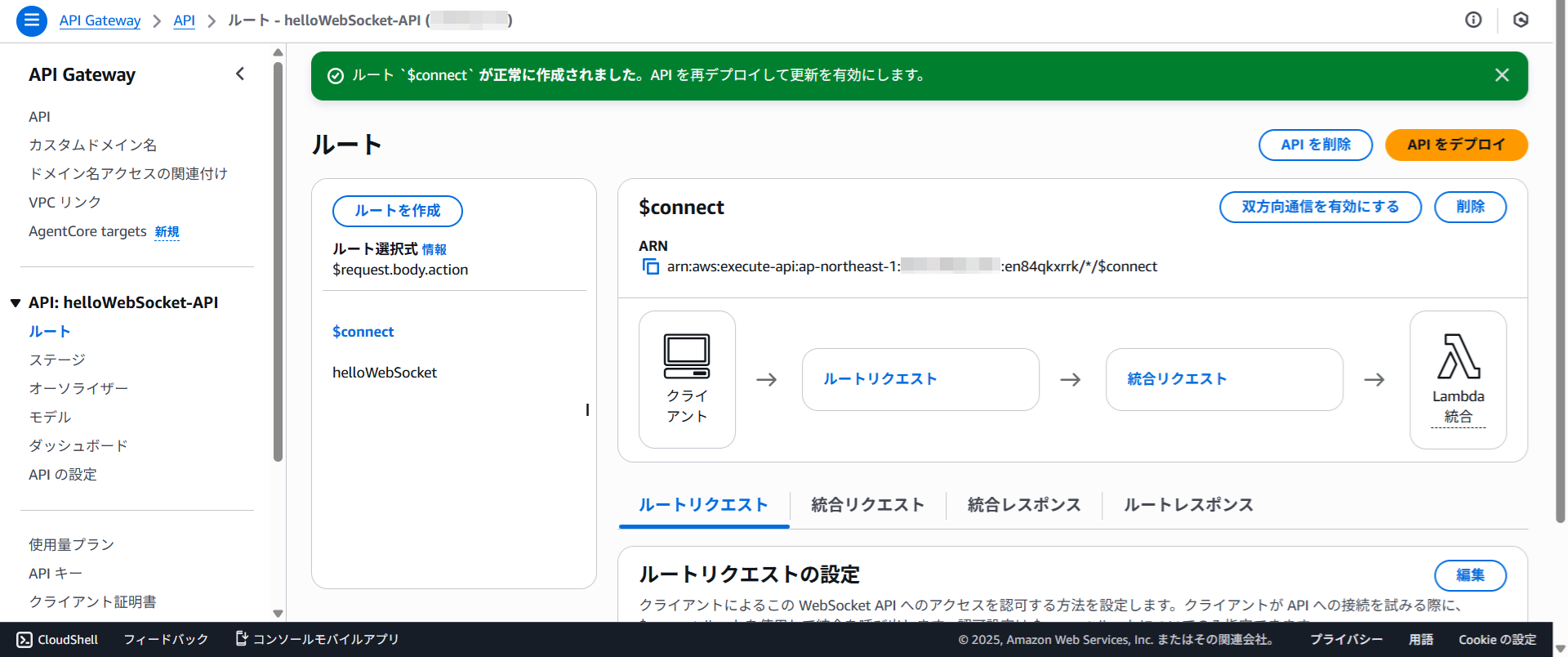Open CloudShell from the bottom bar
Image resolution: width=1568 pixels, height=657 pixels.
(x=57, y=639)
